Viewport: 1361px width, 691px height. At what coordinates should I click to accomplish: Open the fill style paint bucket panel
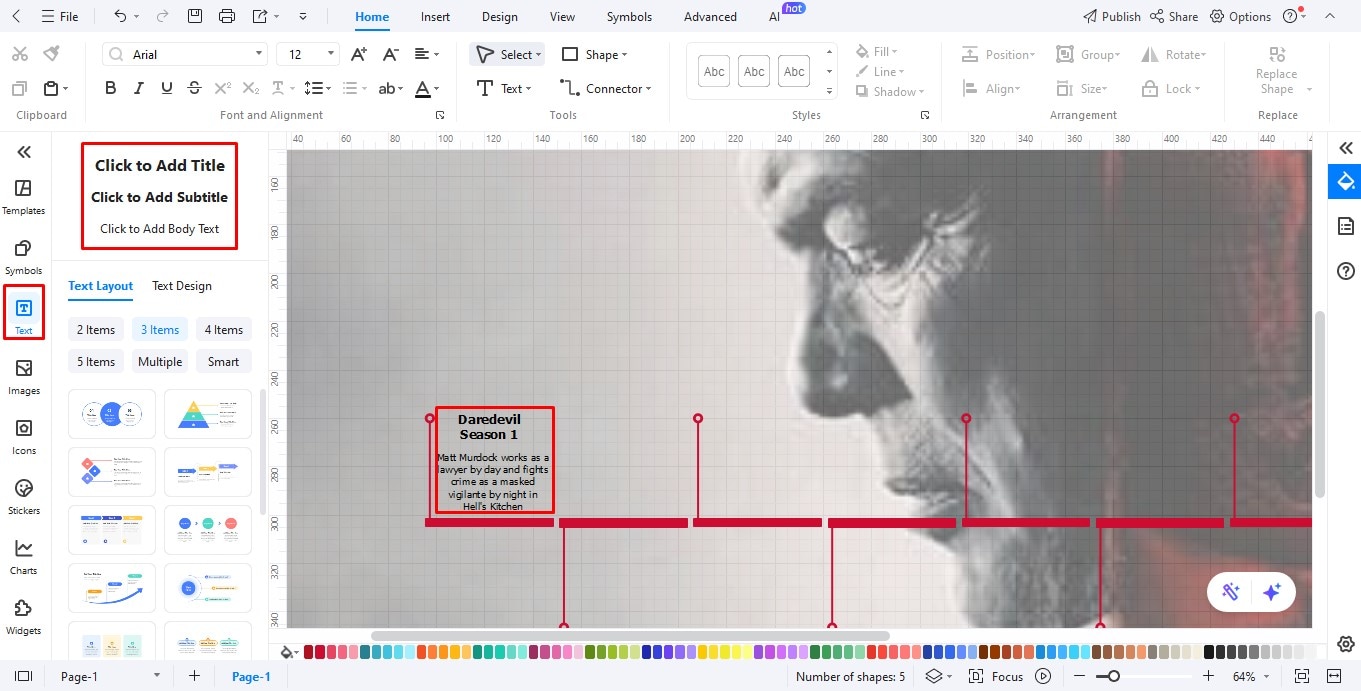(x=1345, y=181)
